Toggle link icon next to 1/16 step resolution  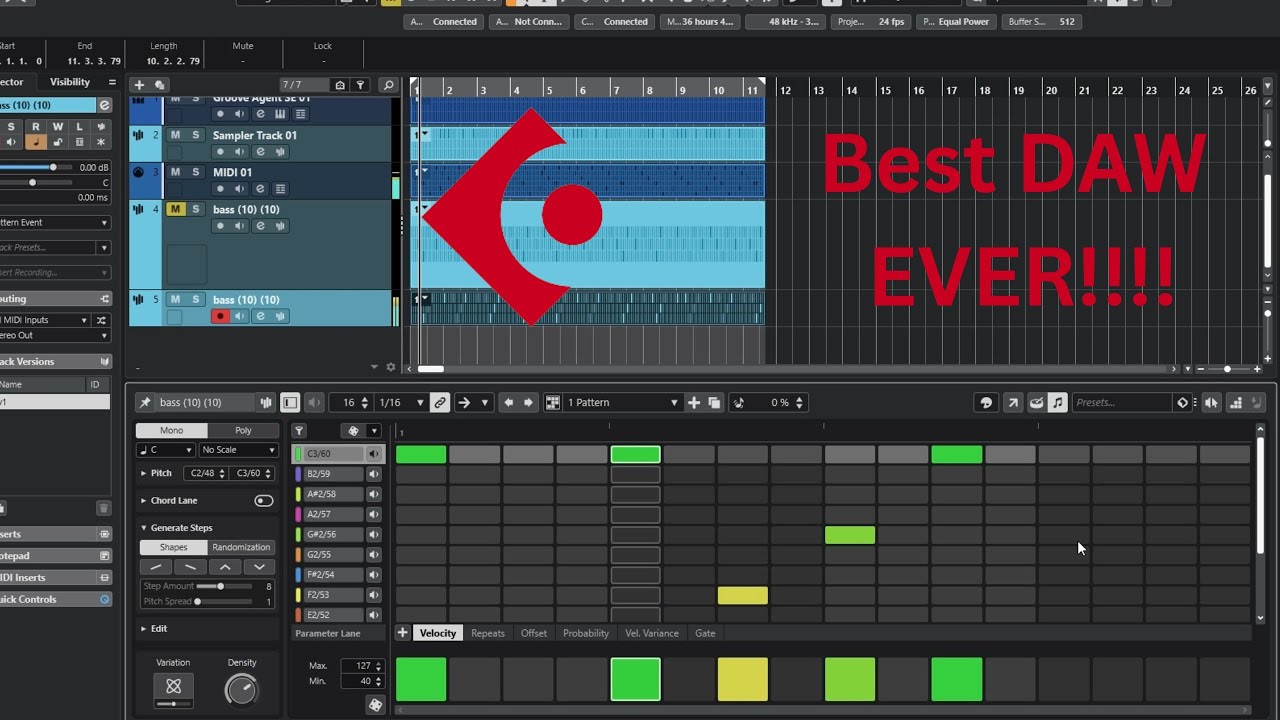[440, 403]
